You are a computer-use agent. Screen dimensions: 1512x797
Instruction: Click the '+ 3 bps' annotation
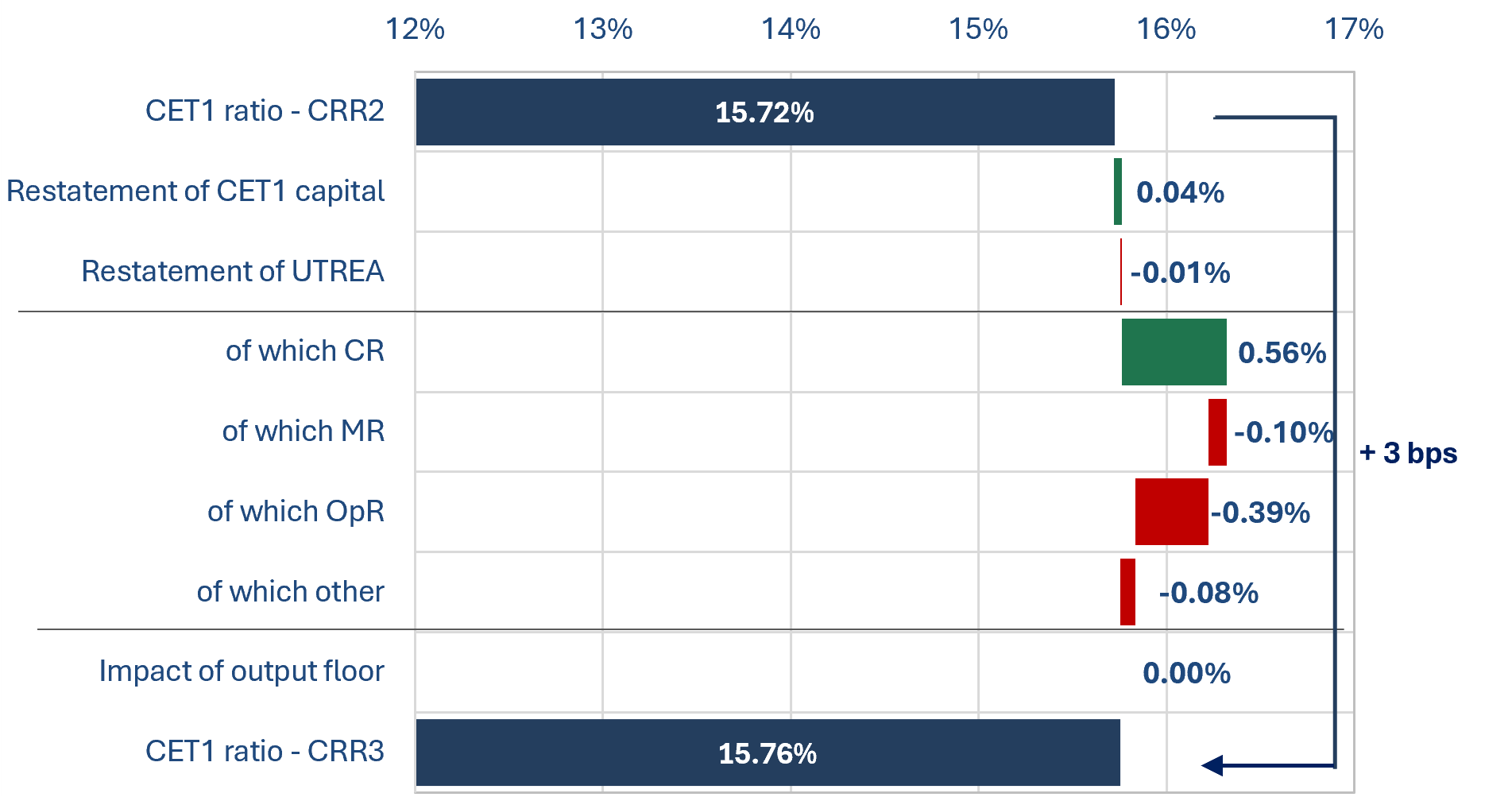pos(1408,453)
